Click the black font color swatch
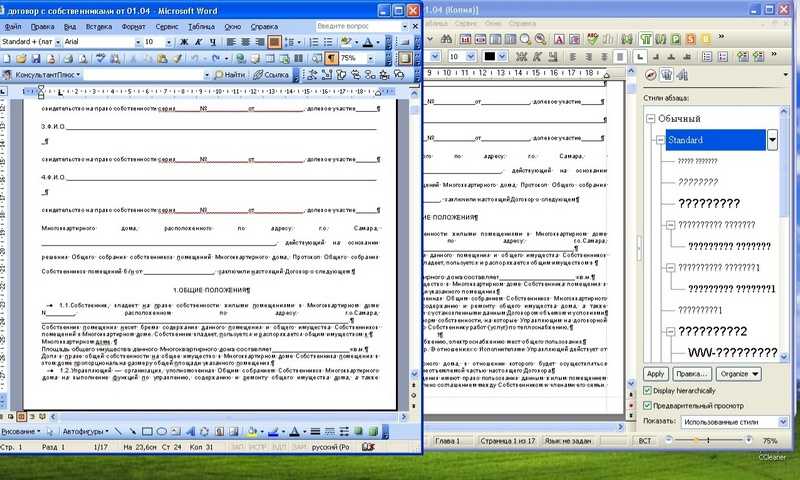Screen dimensions: 800x480 tap(491, 57)
